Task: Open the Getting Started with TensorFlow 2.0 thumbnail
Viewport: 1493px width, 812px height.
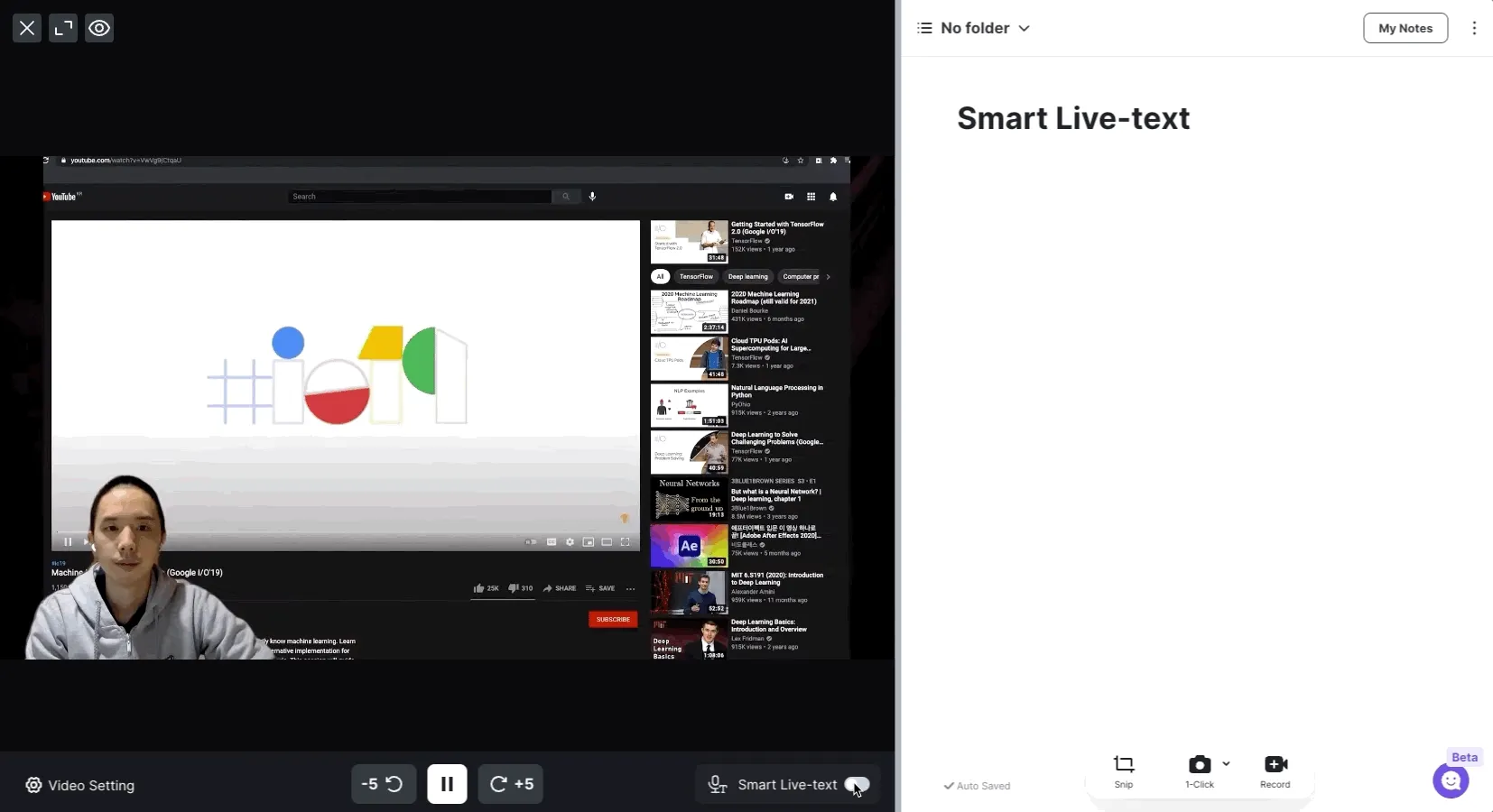Action: [x=689, y=242]
